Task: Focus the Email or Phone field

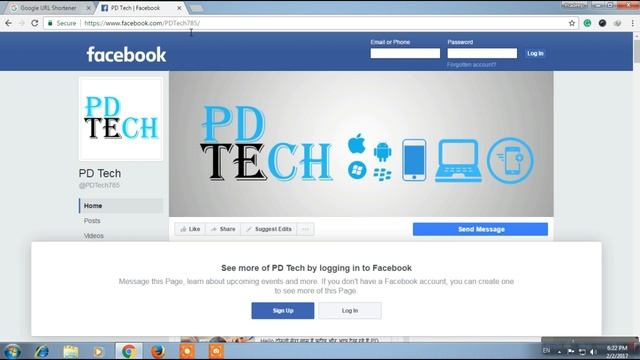Action: coord(405,53)
